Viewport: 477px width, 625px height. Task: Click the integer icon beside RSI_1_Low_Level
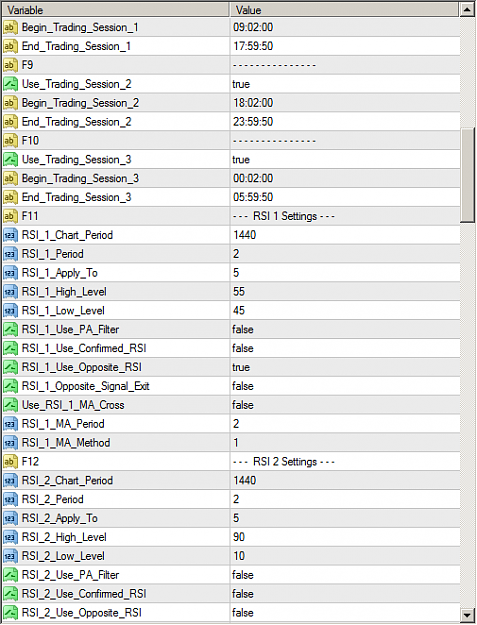(x=10, y=311)
